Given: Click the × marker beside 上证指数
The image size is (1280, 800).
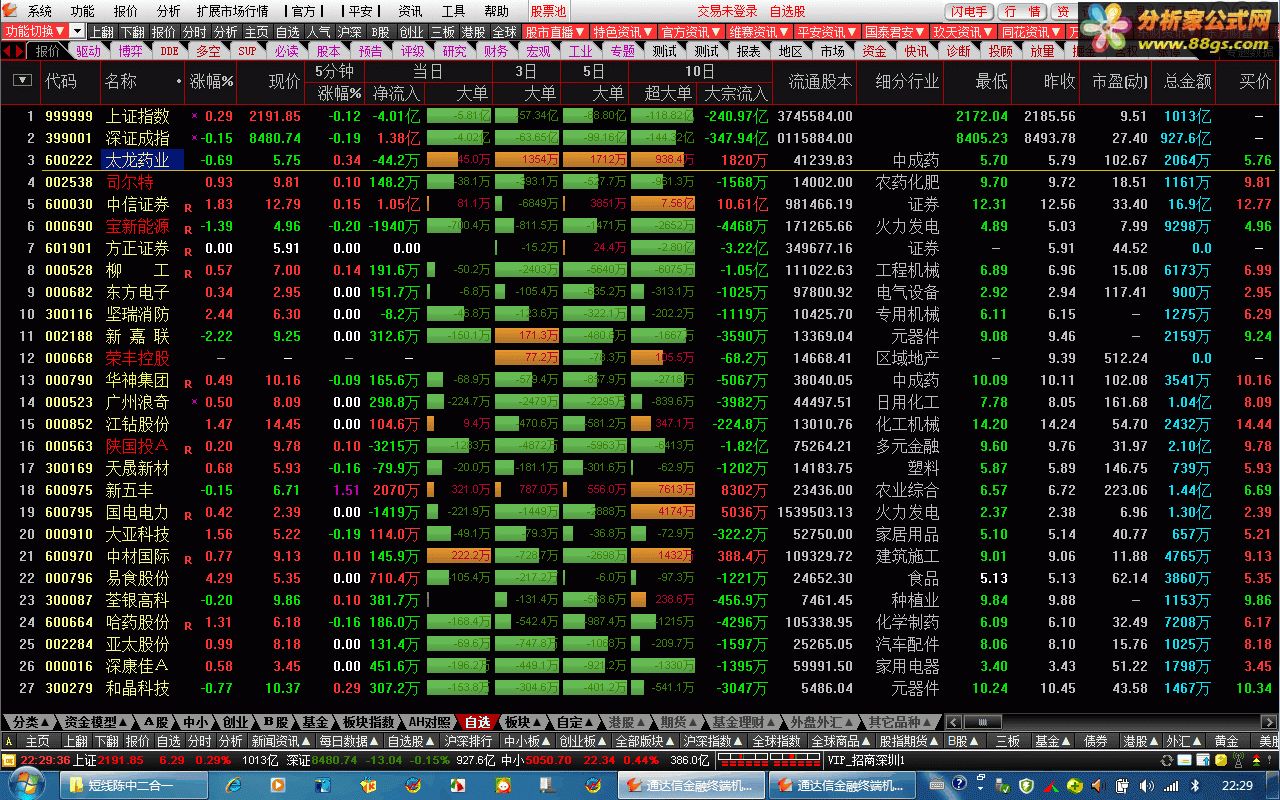Looking at the screenshot, I should pos(194,116).
